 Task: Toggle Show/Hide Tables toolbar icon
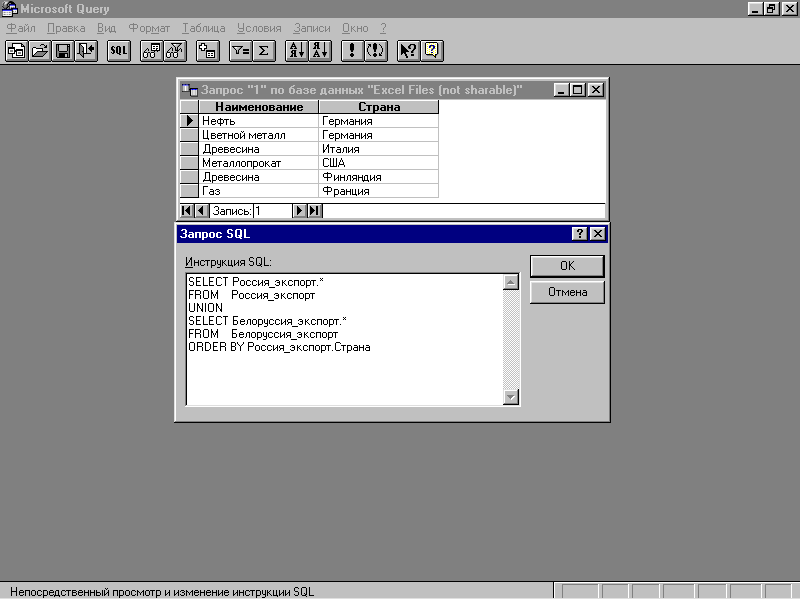point(152,51)
